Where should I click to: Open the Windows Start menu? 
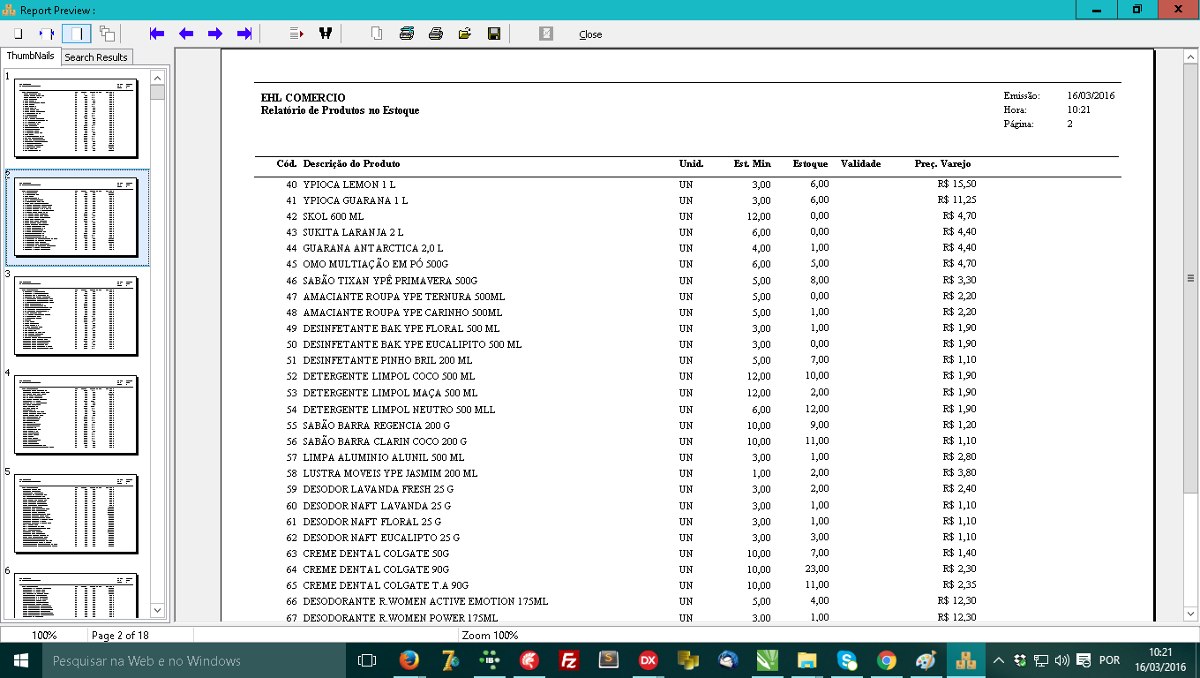[x=19, y=660]
